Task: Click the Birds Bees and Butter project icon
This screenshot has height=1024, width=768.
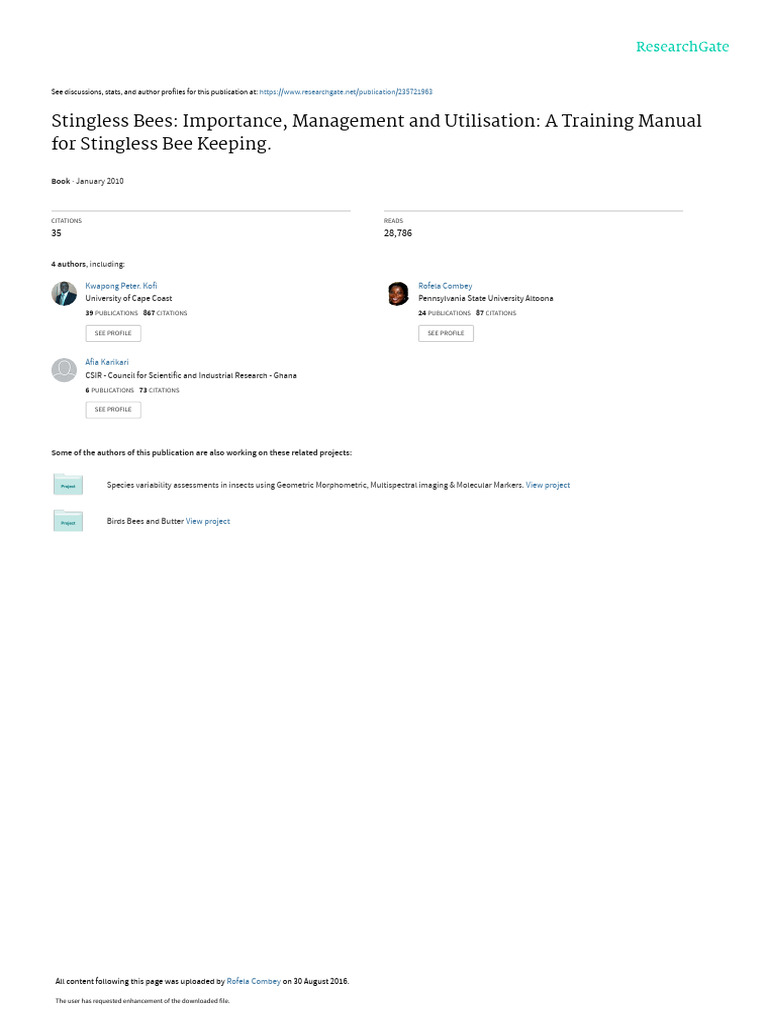Action: (x=68, y=521)
